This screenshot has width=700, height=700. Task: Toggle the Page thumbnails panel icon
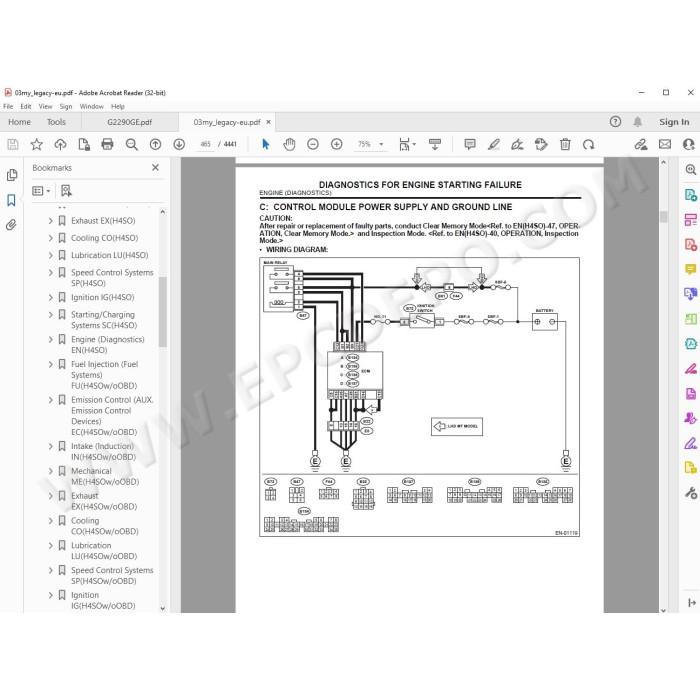point(12,175)
